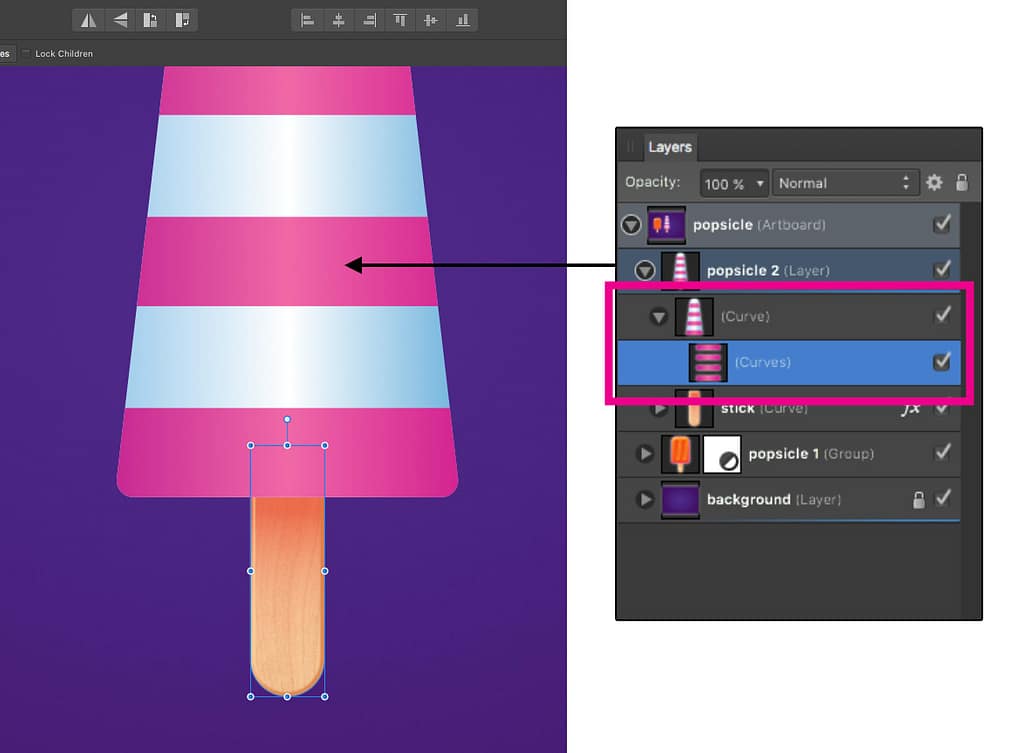Toggle background layer visibility

tap(942, 499)
